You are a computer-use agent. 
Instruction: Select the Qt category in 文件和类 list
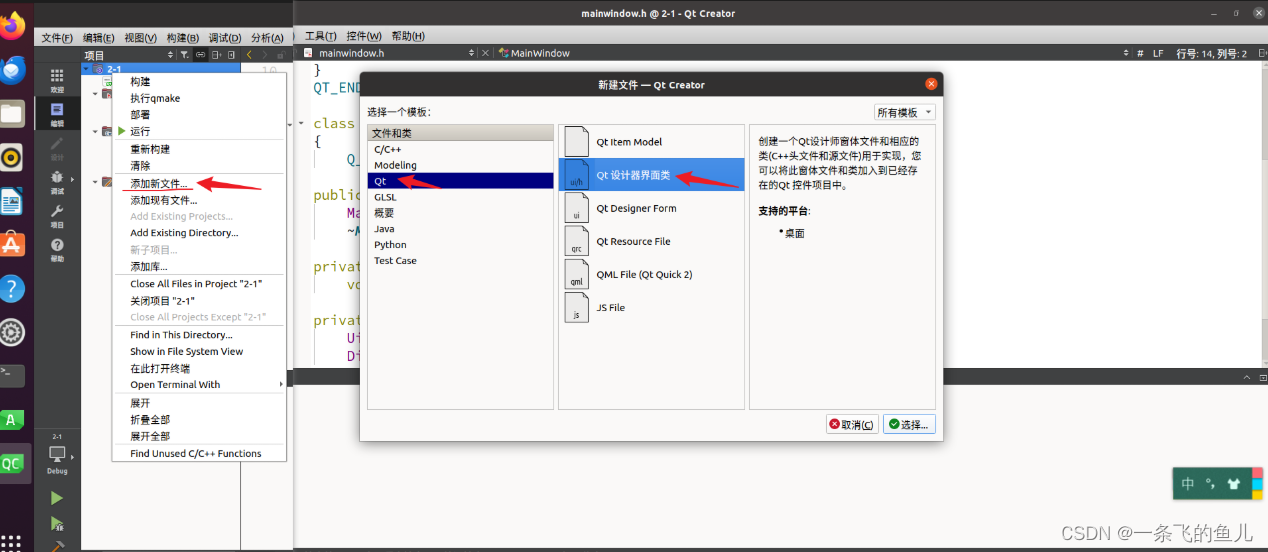(x=460, y=181)
